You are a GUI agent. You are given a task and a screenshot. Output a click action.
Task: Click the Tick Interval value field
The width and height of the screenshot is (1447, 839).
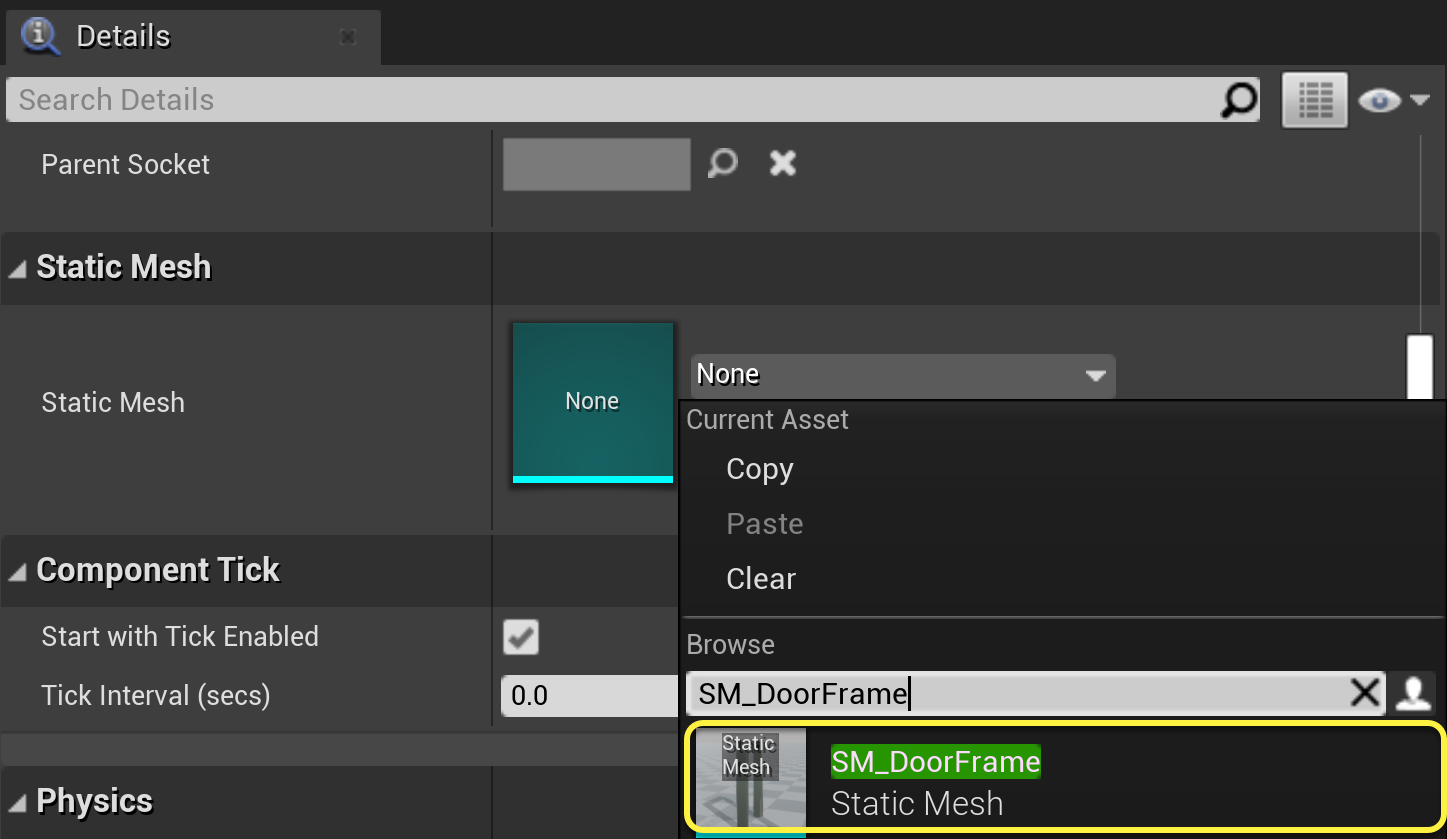tap(590, 695)
